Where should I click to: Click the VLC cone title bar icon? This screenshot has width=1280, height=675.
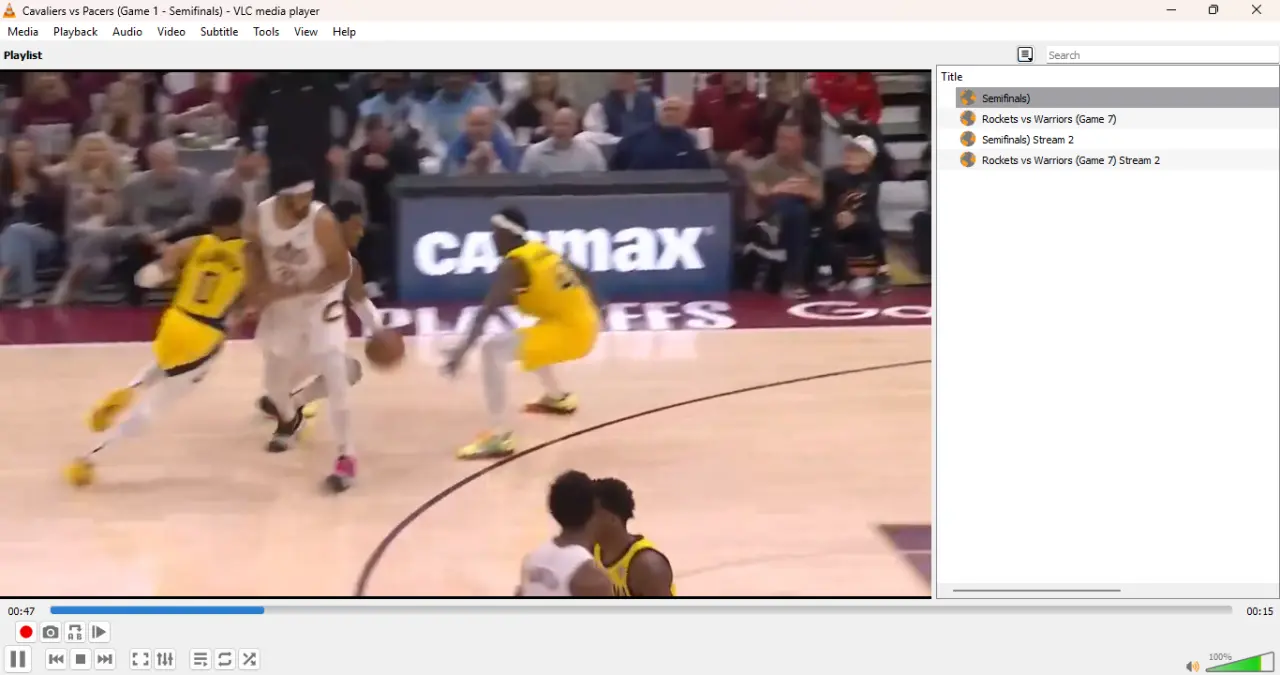tap(10, 10)
